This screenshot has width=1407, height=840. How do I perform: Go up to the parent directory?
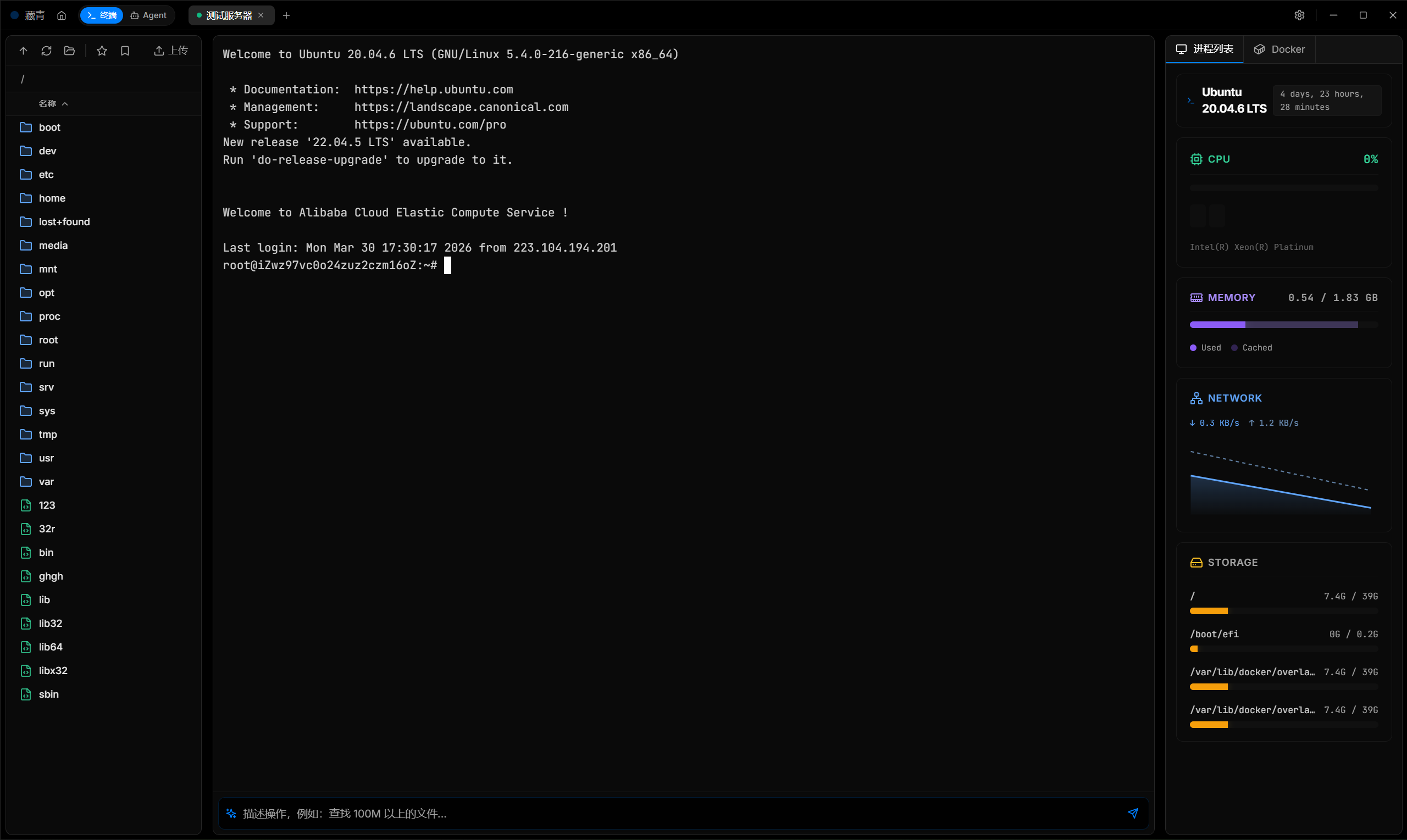pos(23,51)
